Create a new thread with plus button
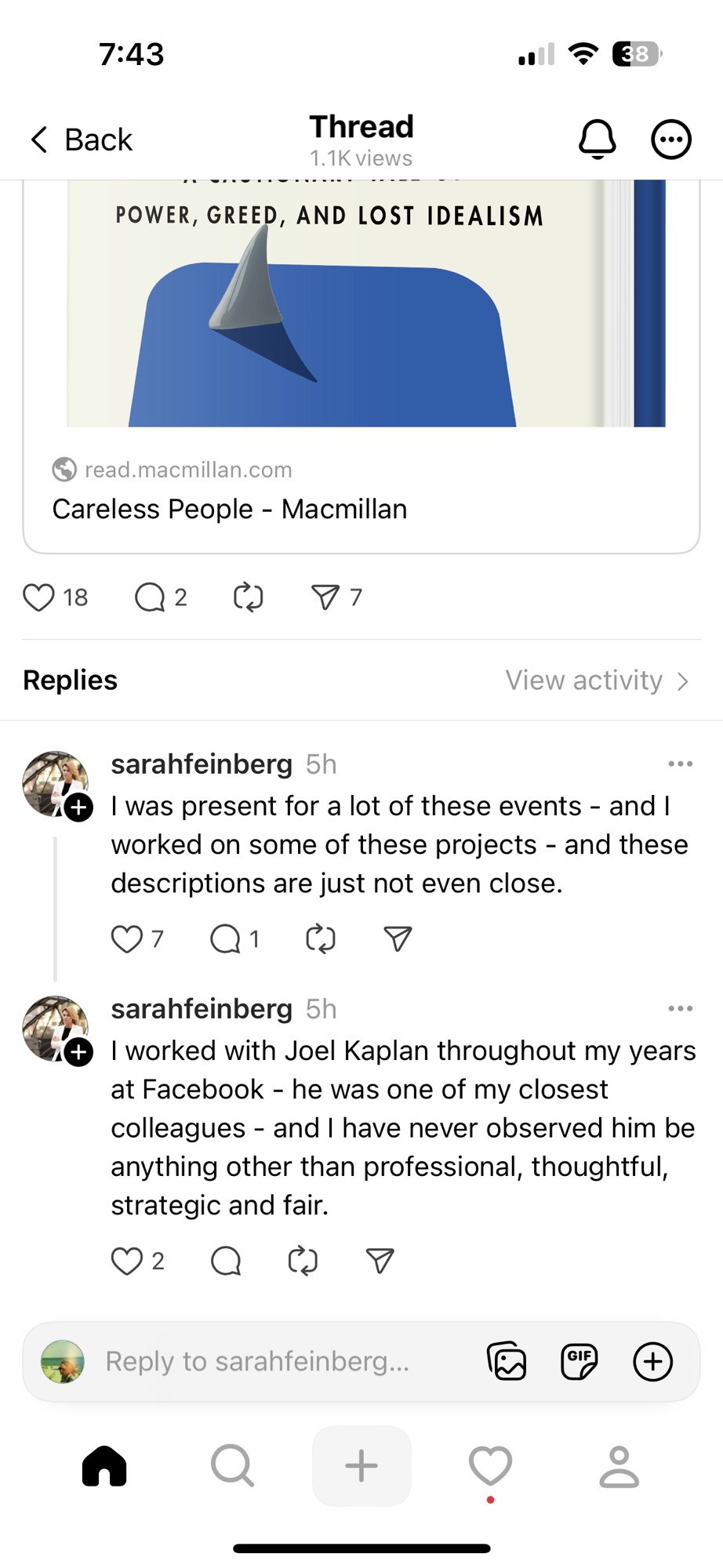Image resolution: width=723 pixels, height=1568 pixels. [361, 1465]
